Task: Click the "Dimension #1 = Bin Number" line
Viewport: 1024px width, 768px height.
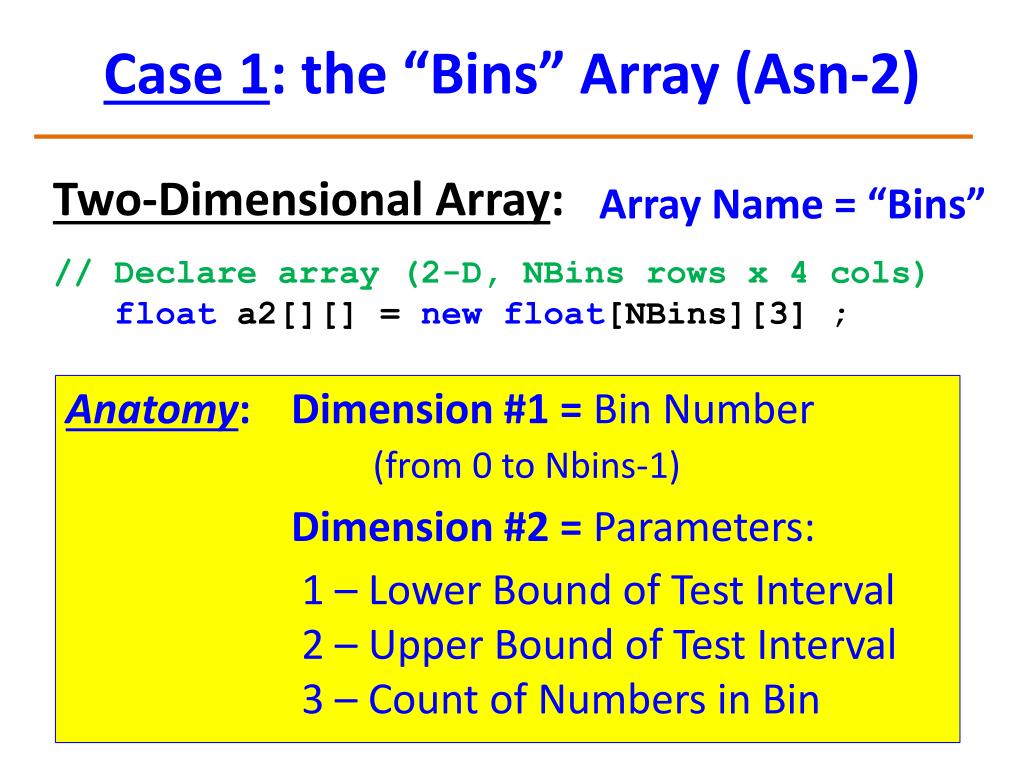Action: [552, 409]
